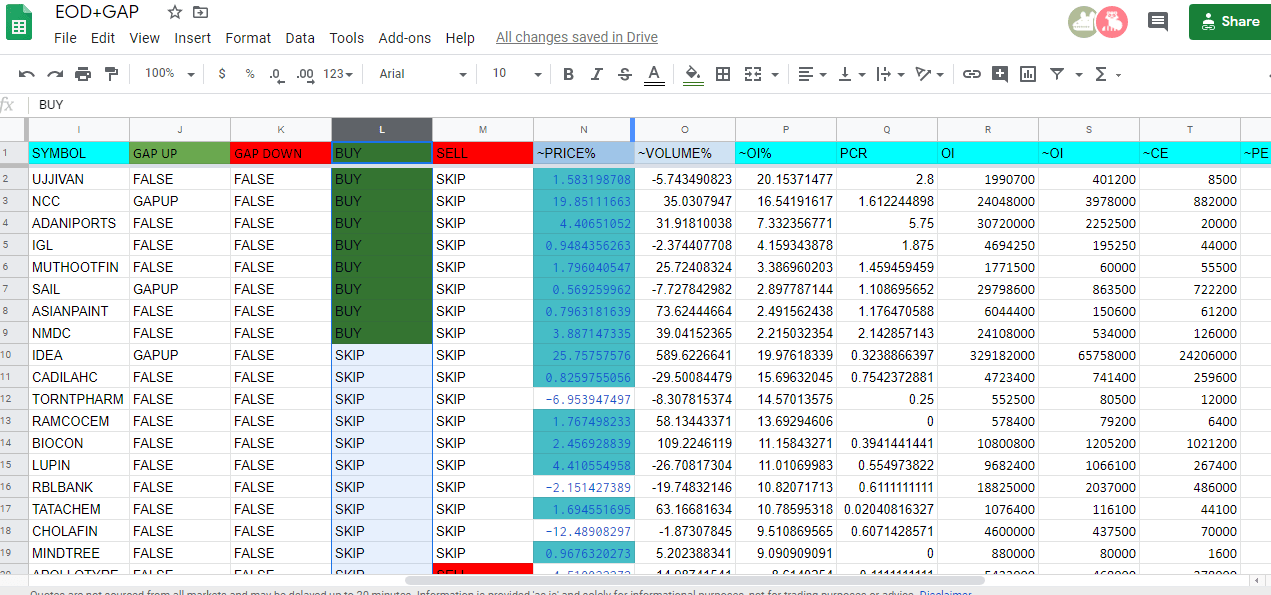Increase decimal places
The height and width of the screenshot is (595, 1271).
pos(305,74)
